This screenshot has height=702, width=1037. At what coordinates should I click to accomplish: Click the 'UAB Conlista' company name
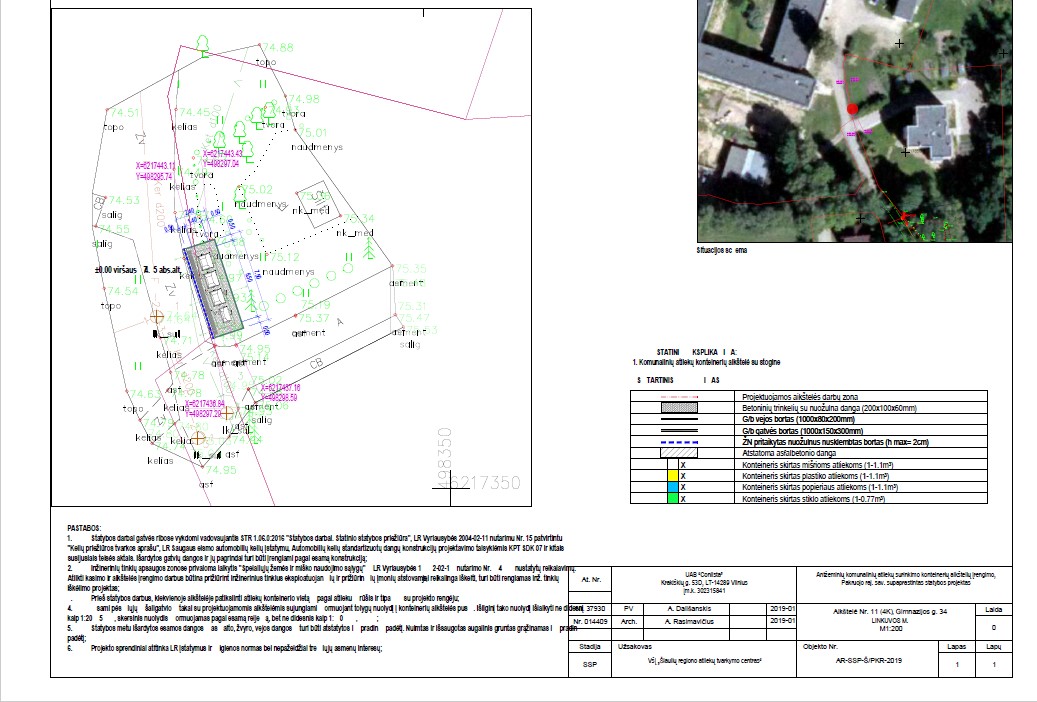pos(704,574)
